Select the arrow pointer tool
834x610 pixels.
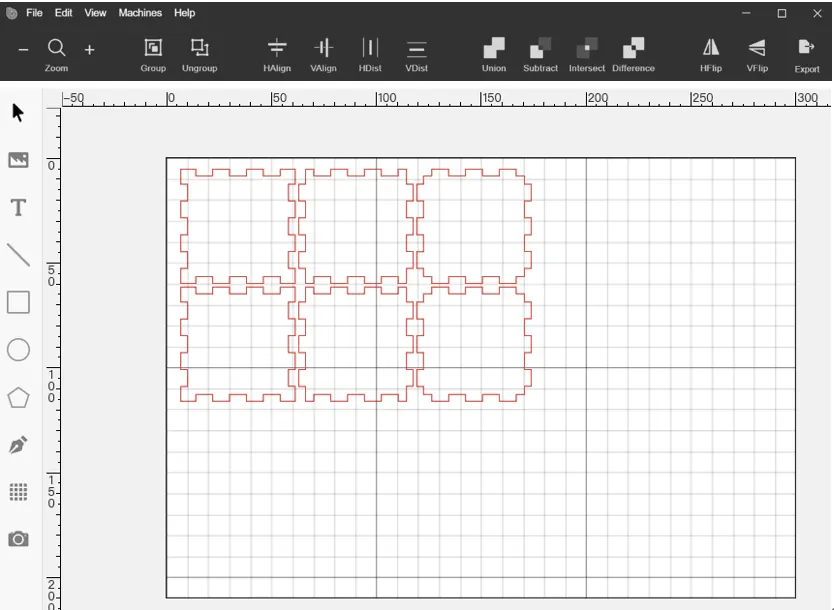[x=18, y=113]
